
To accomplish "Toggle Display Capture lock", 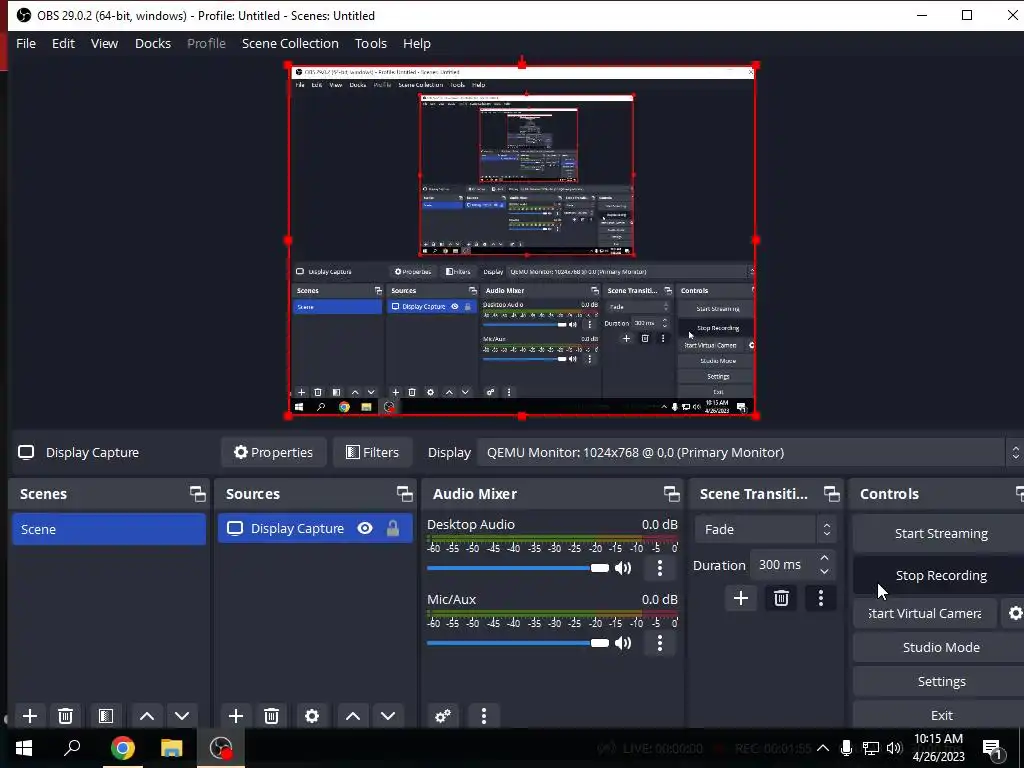I will 392,528.
